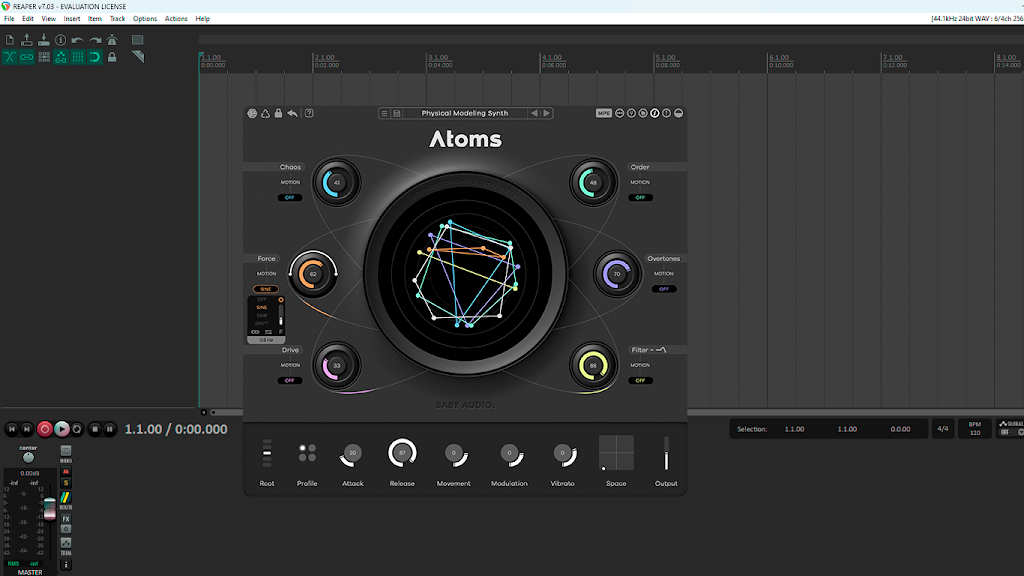Click the Undo arrow in REAPER toolbar
1024x576 pixels.
click(x=78, y=40)
